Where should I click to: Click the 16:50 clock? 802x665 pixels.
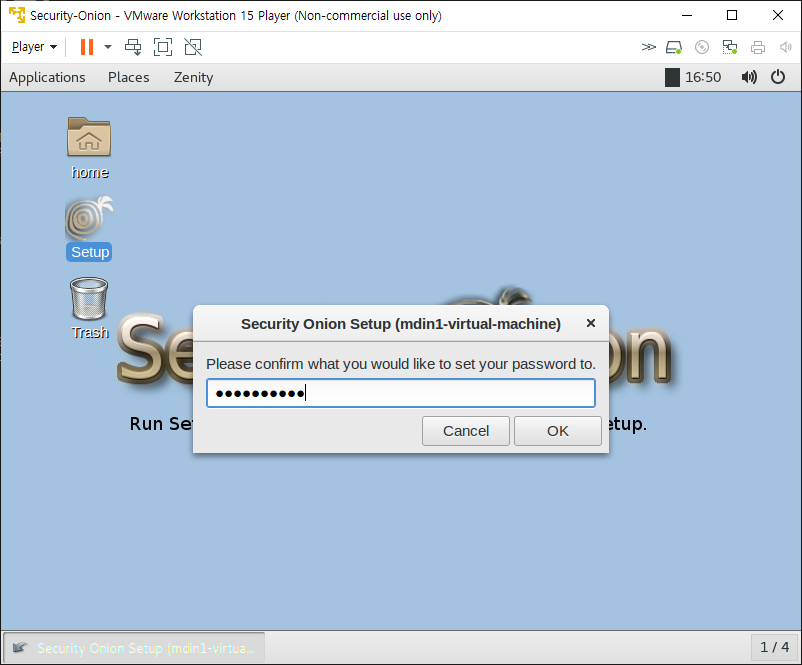703,77
